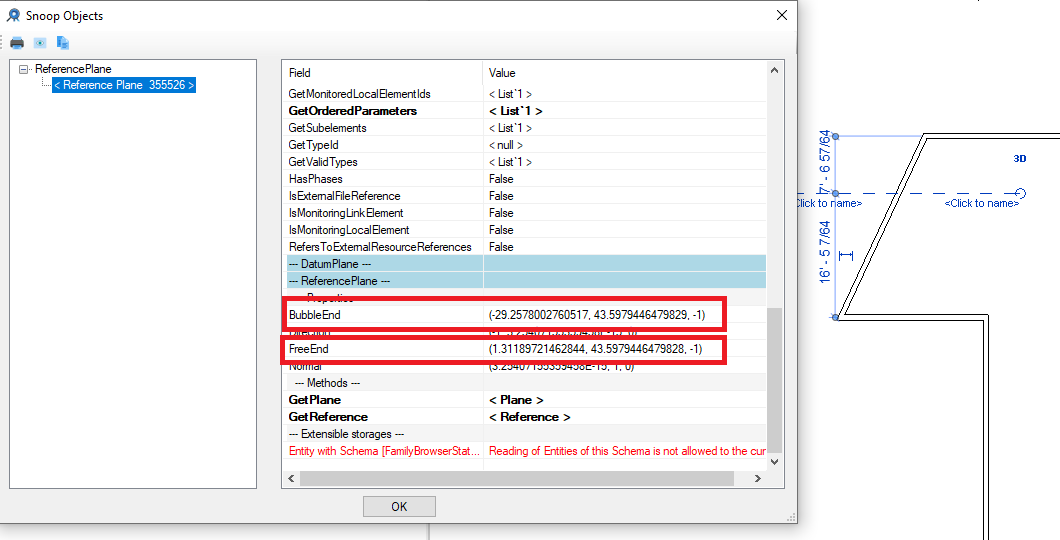Click the null value of GetTypeId
Screen dimensions: 1060x540
point(506,145)
